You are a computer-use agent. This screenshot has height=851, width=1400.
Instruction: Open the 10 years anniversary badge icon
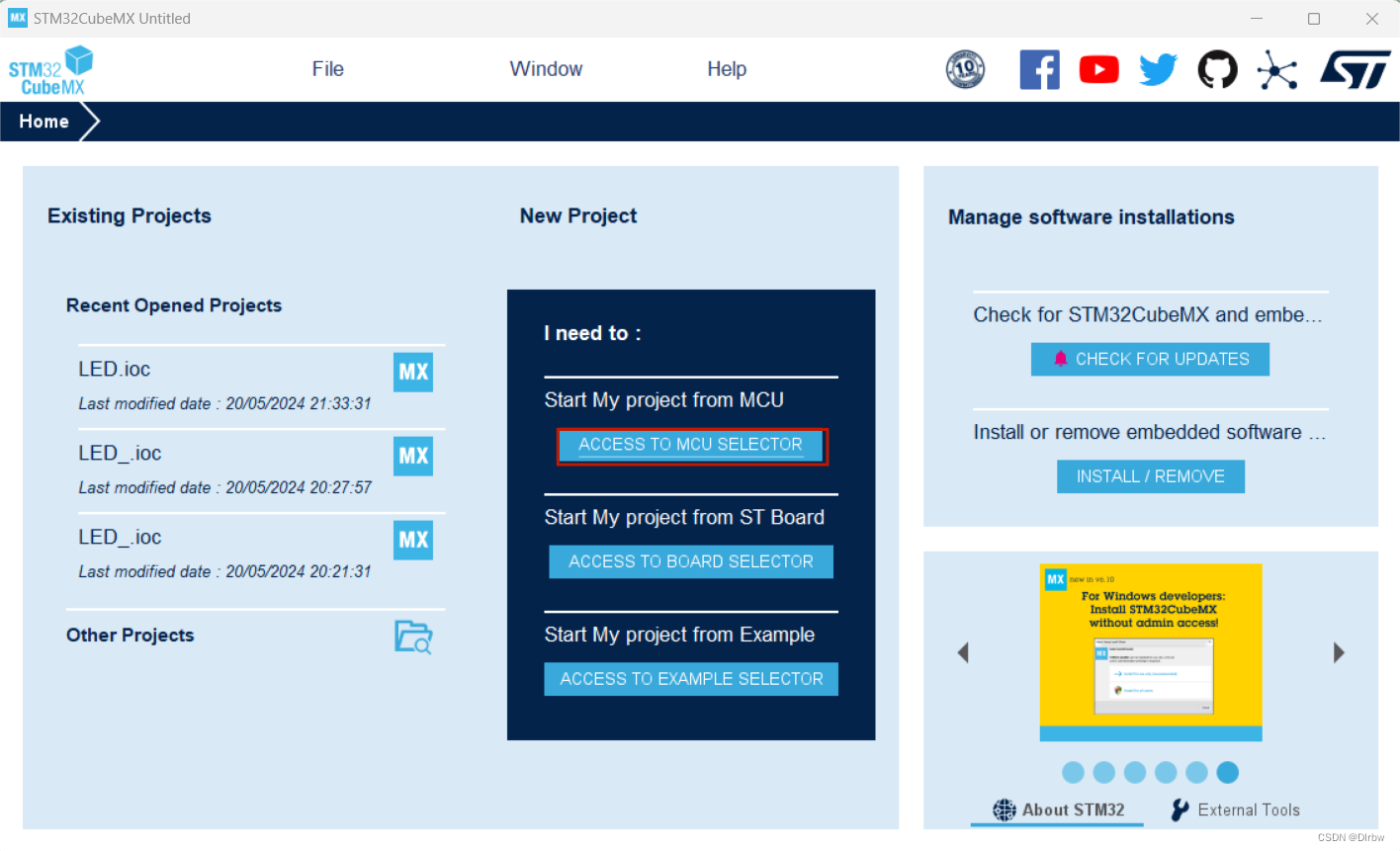click(x=965, y=69)
